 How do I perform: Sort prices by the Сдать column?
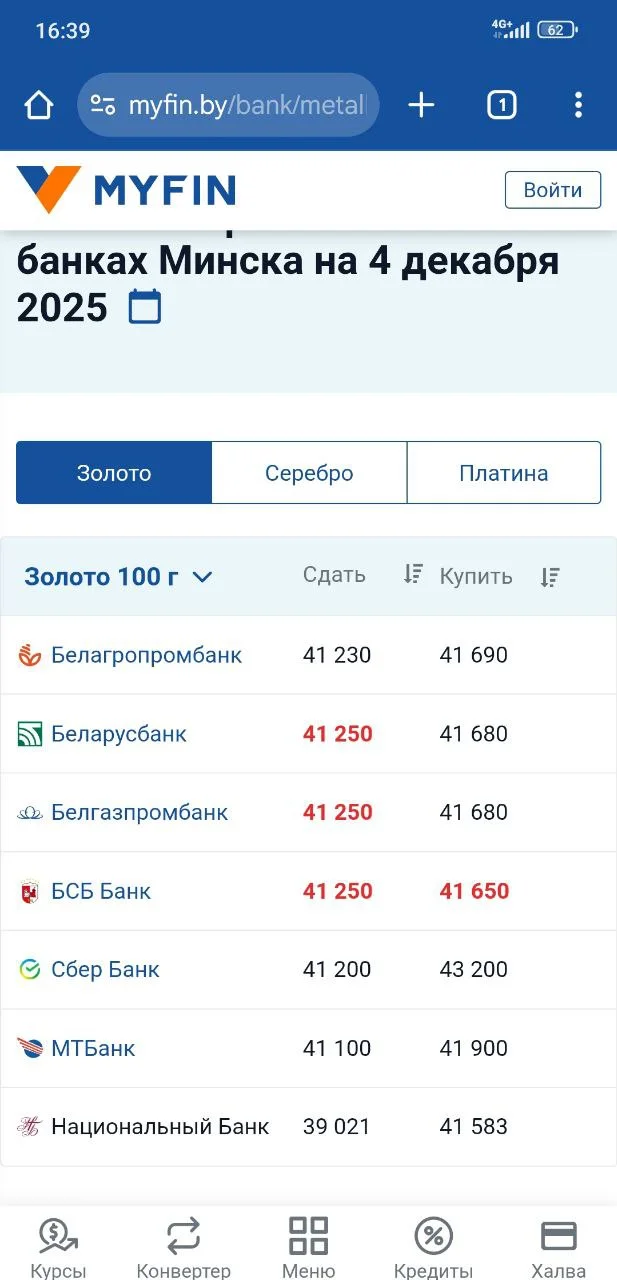pos(412,577)
